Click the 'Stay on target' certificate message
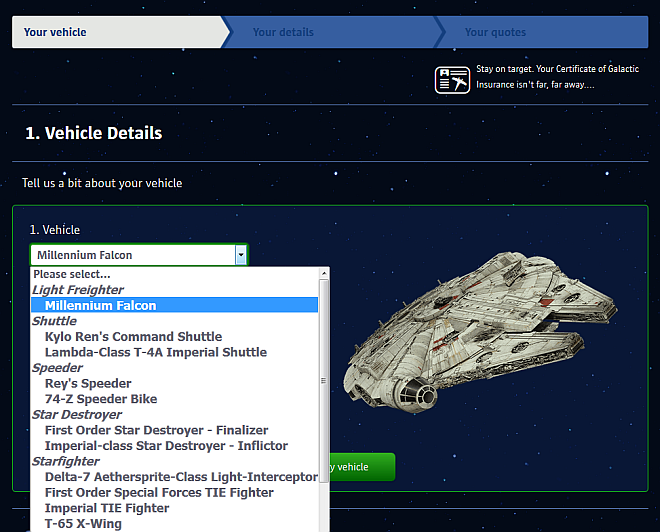Screen dimensions: 660x532 click(x=557, y=77)
